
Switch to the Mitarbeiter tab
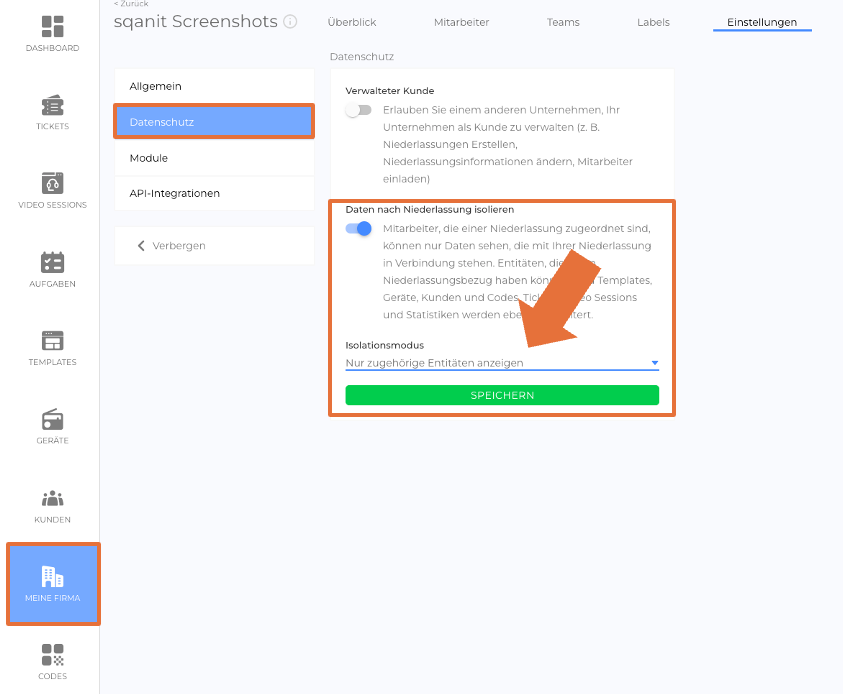pos(461,22)
